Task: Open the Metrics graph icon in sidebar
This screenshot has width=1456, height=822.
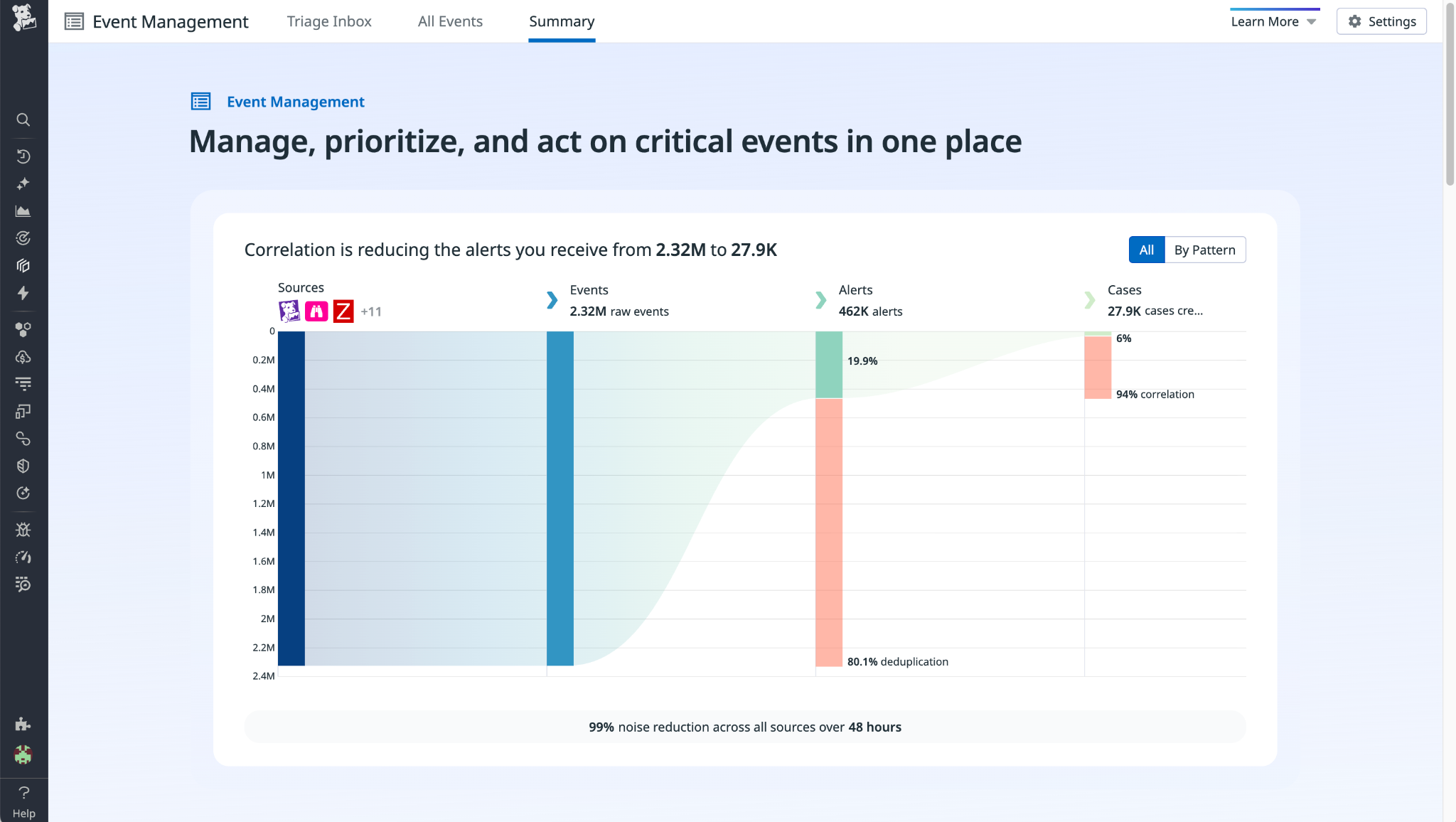Action: click(x=23, y=210)
